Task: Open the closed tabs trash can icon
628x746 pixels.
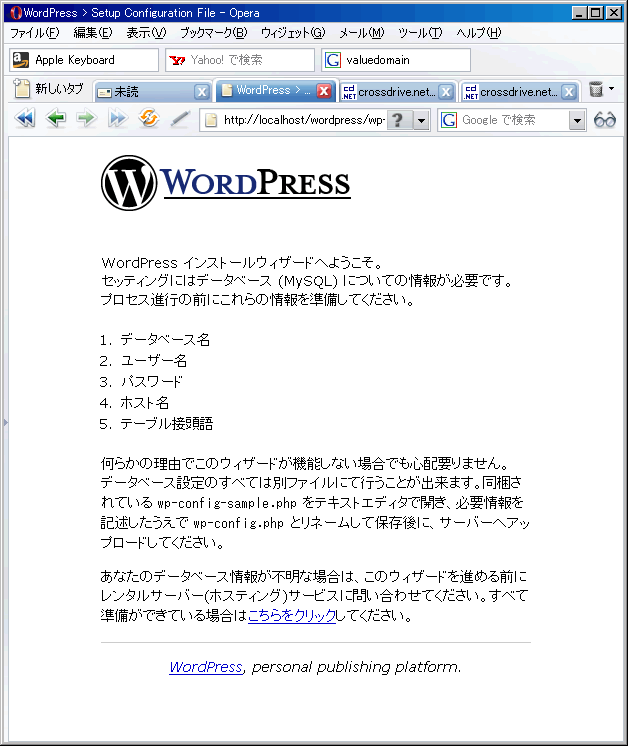Action: 596,89
